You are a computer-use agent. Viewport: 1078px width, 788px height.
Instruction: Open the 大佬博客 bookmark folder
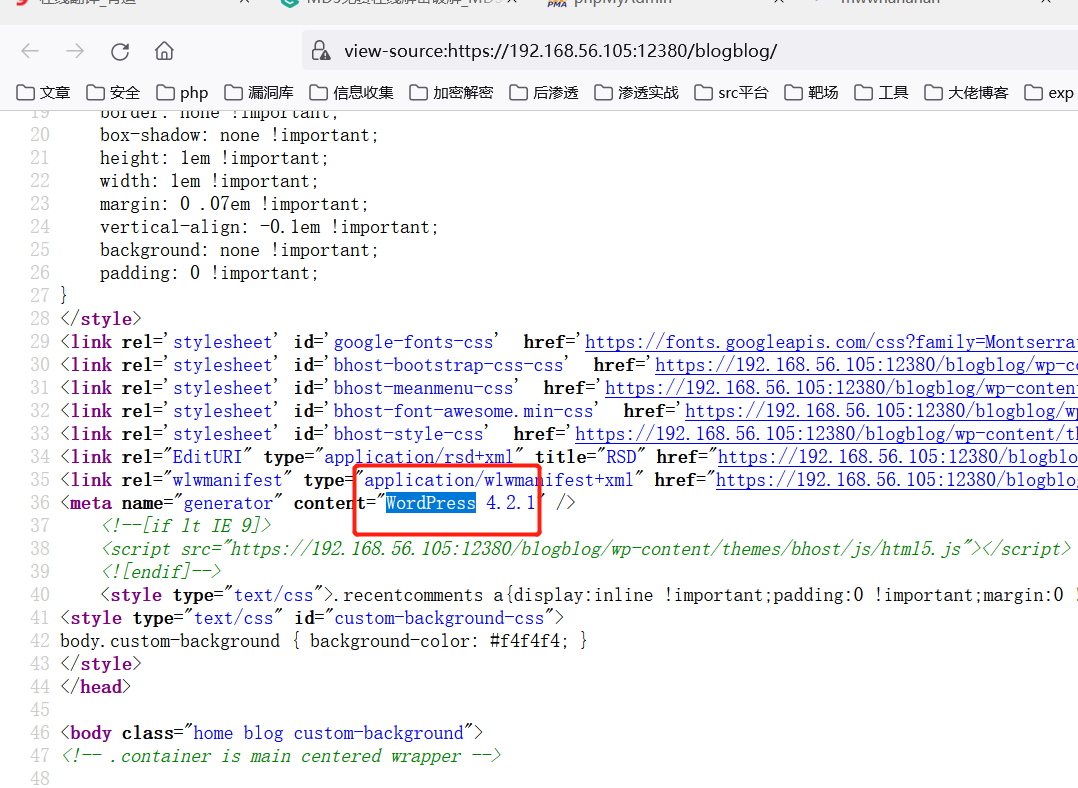tap(967, 92)
